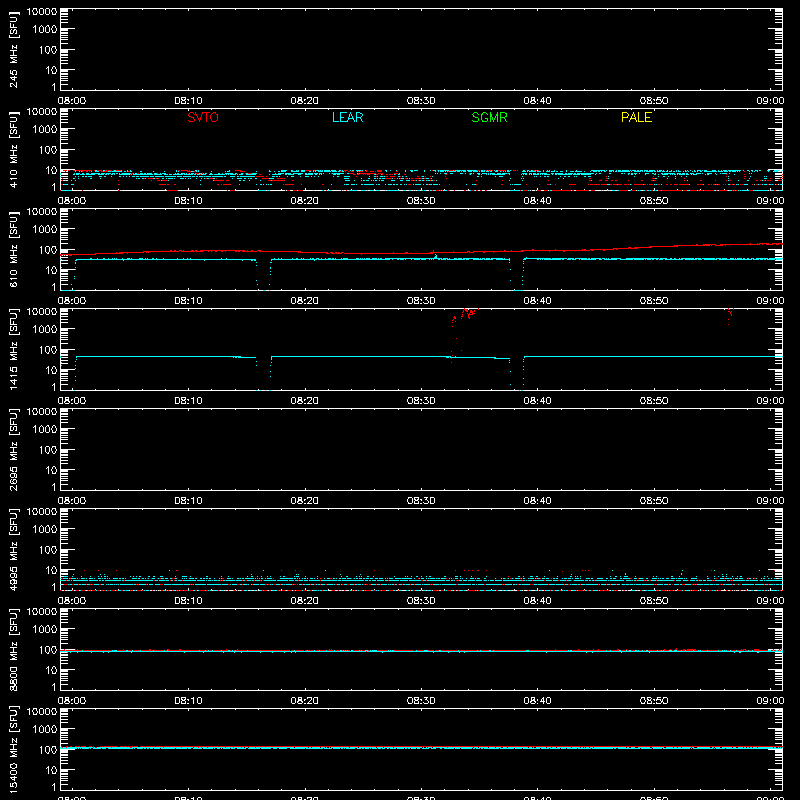Click 08:40 tick under the 1415 MHz panel
Screen dimensions: 800x800
(537, 401)
